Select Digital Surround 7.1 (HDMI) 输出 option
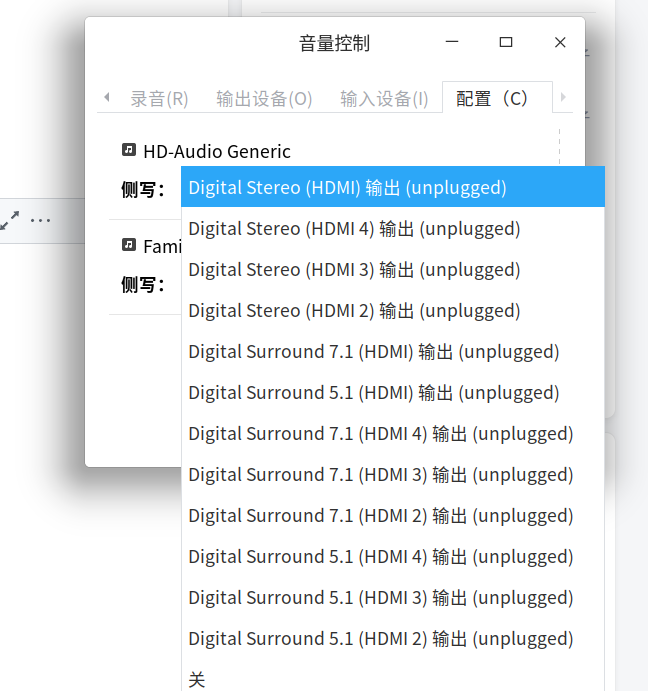648x691 pixels. coord(393,351)
